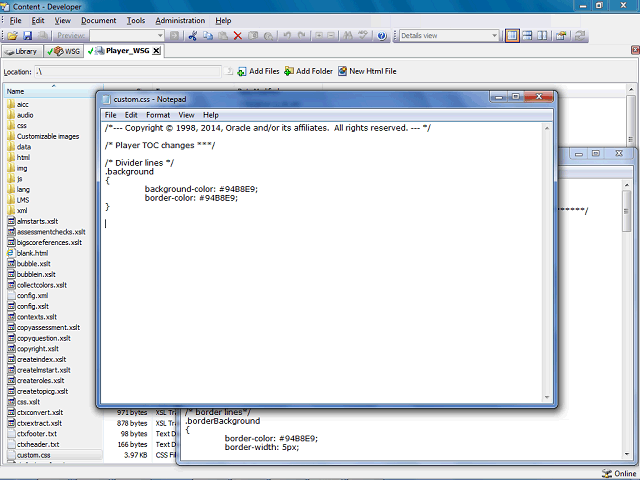Click the red close-all-tabs icon at right
The width and height of the screenshot is (640, 480).
pos(635,50)
